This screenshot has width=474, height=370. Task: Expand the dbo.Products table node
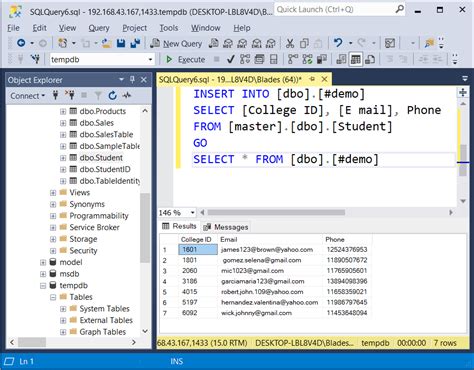coord(63,112)
